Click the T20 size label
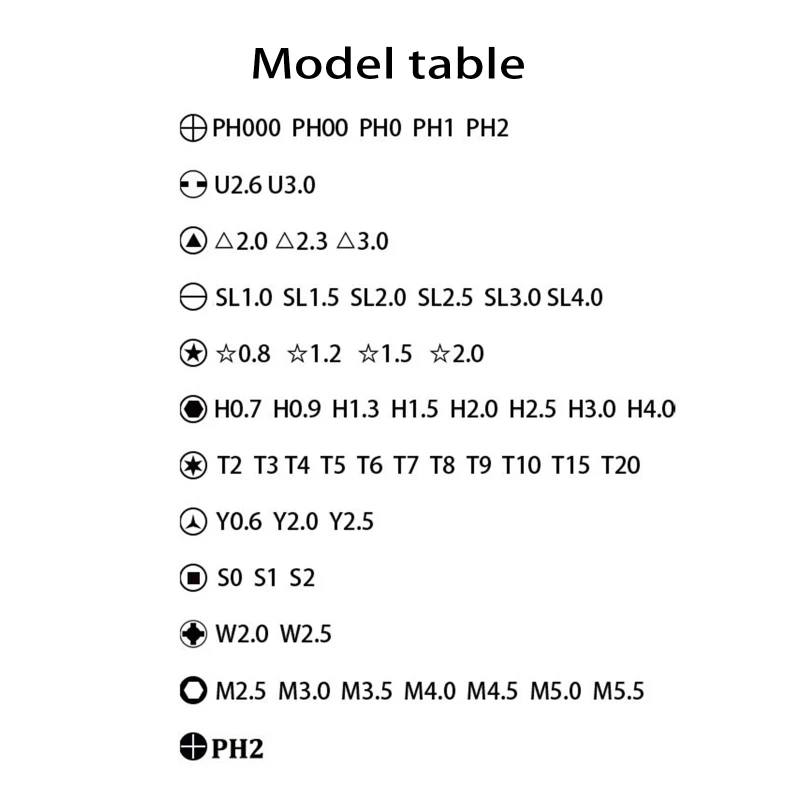The width and height of the screenshot is (800, 800). tap(620, 465)
